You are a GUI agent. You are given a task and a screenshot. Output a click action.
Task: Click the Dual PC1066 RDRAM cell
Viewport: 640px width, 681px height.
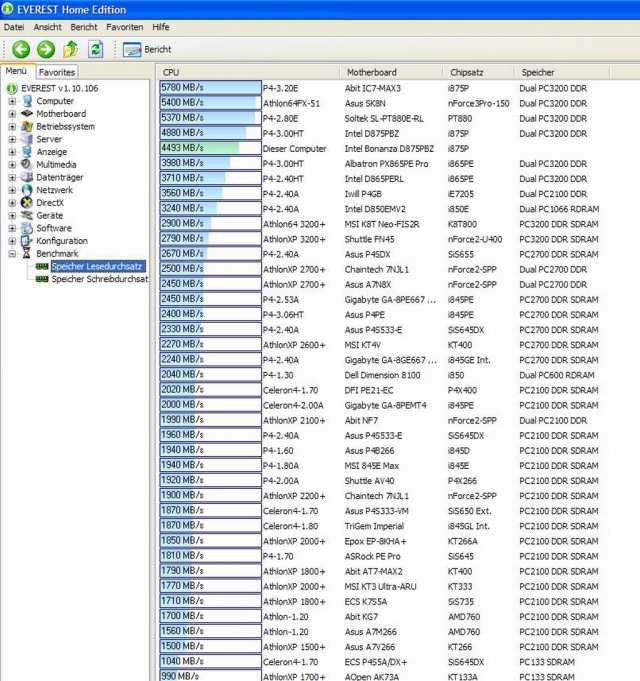[x=559, y=209]
